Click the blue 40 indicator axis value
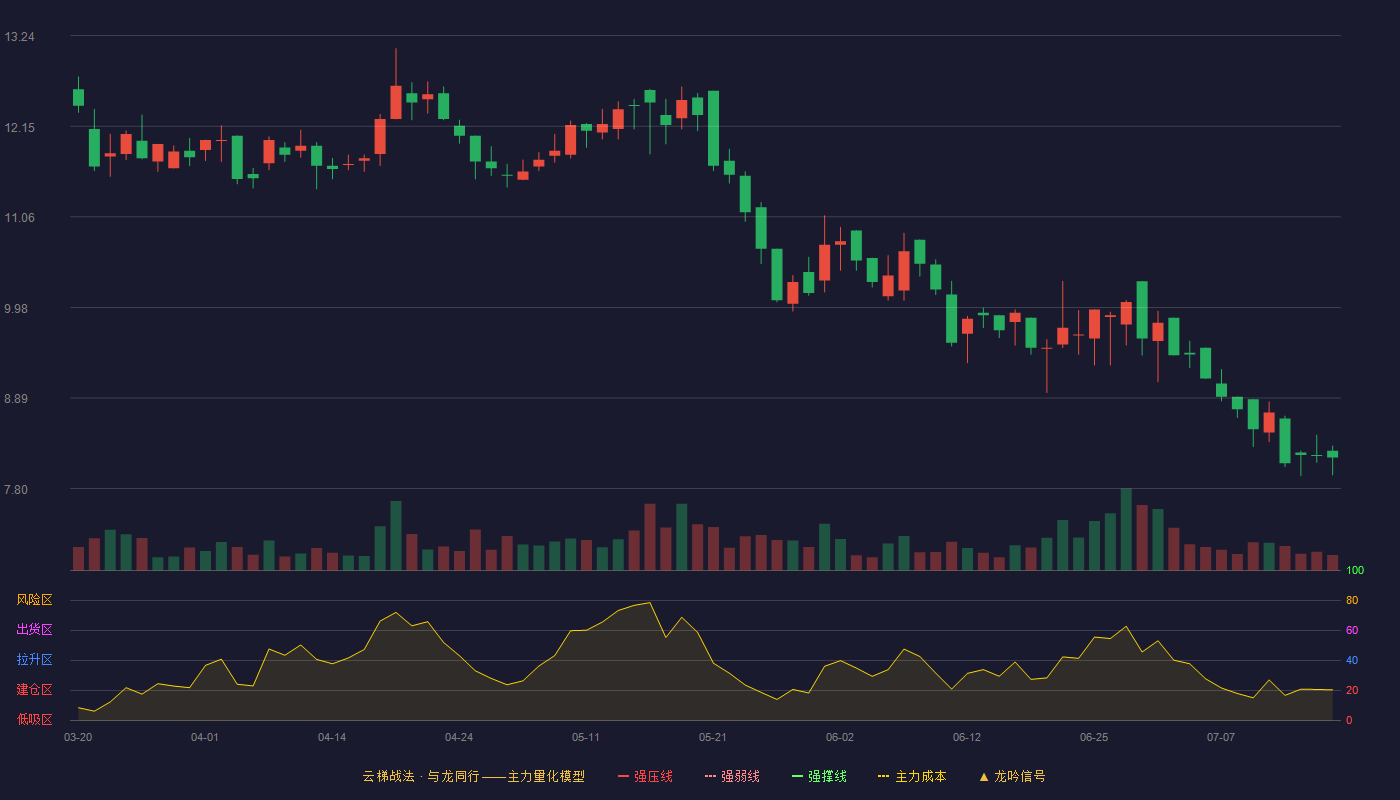The height and width of the screenshot is (800, 1400). point(1352,661)
